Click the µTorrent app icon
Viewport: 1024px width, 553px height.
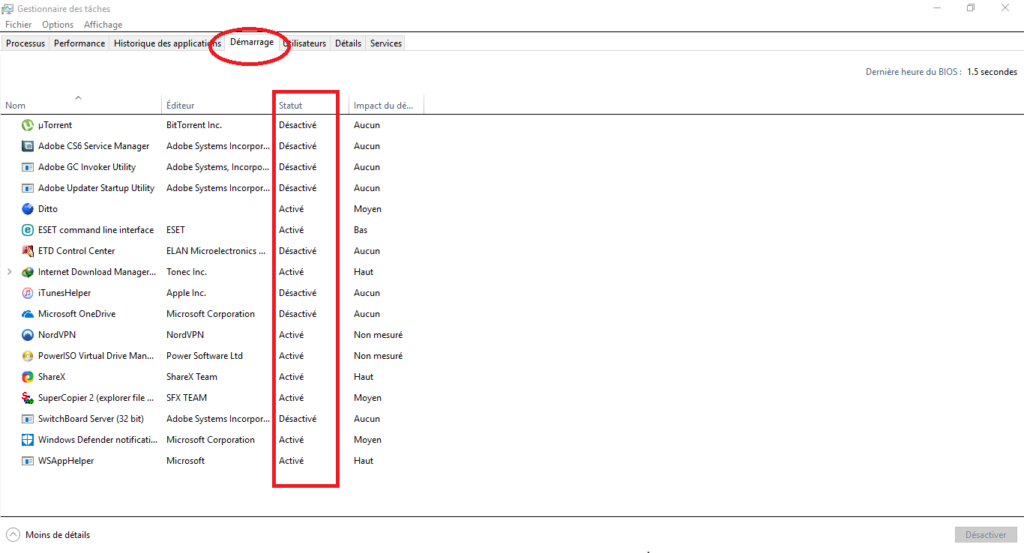tap(27, 125)
